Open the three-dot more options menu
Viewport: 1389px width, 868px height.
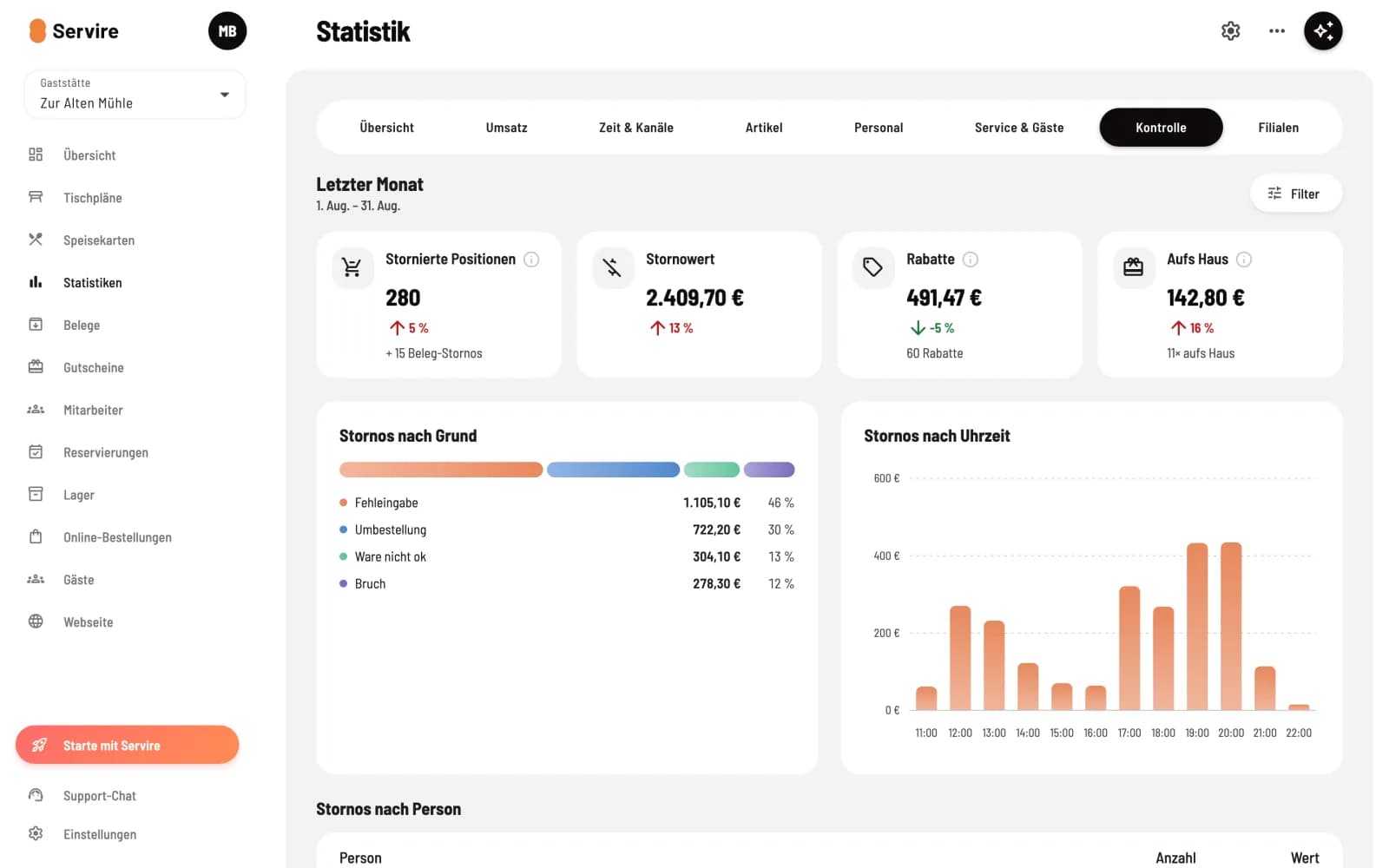click(1276, 31)
